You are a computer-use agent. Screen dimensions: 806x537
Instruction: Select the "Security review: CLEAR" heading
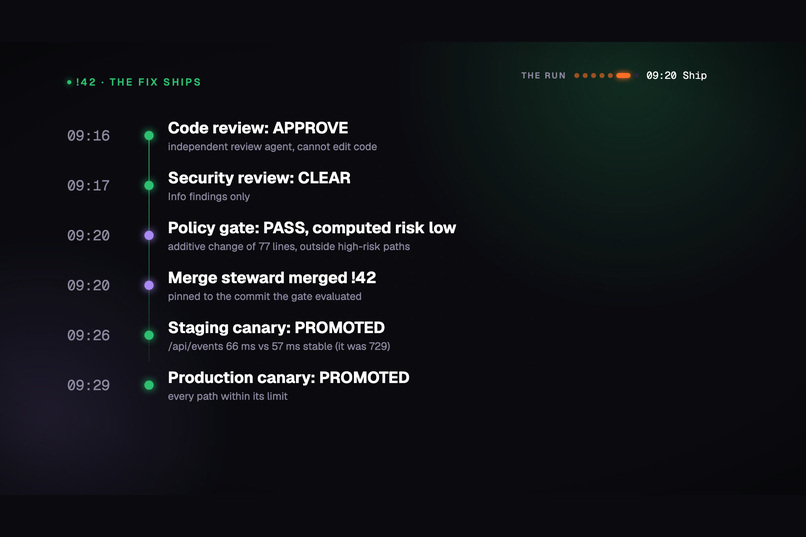pyautogui.click(x=259, y=178)
